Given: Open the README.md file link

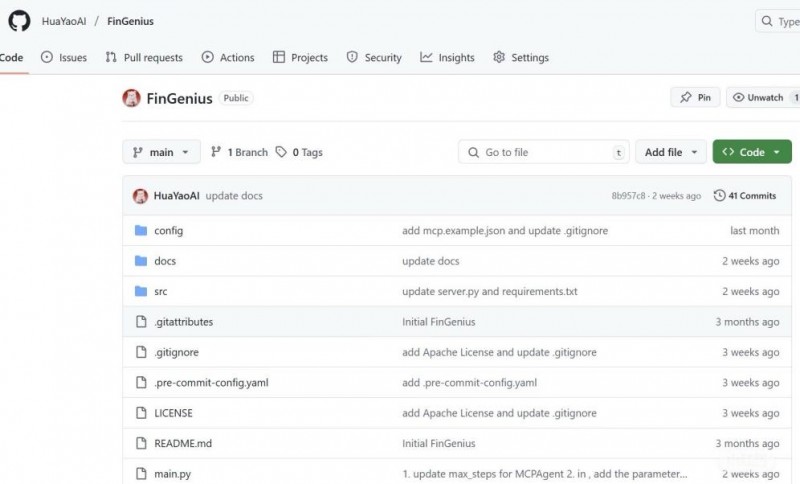Looking at the screenshot, I should (182, 443).
